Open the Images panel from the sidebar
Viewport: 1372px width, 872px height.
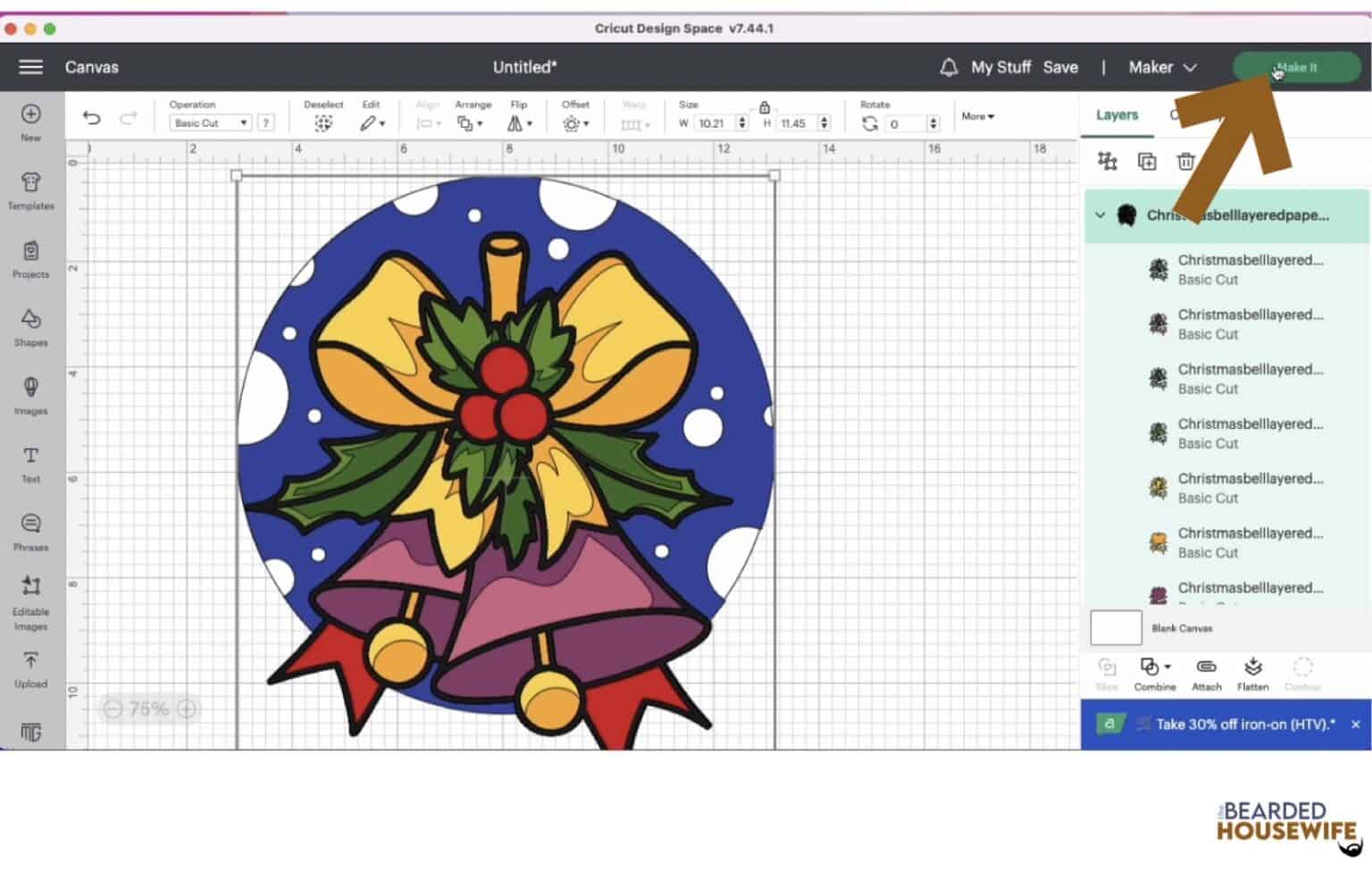pyautogui.click(x=30, y=393)
